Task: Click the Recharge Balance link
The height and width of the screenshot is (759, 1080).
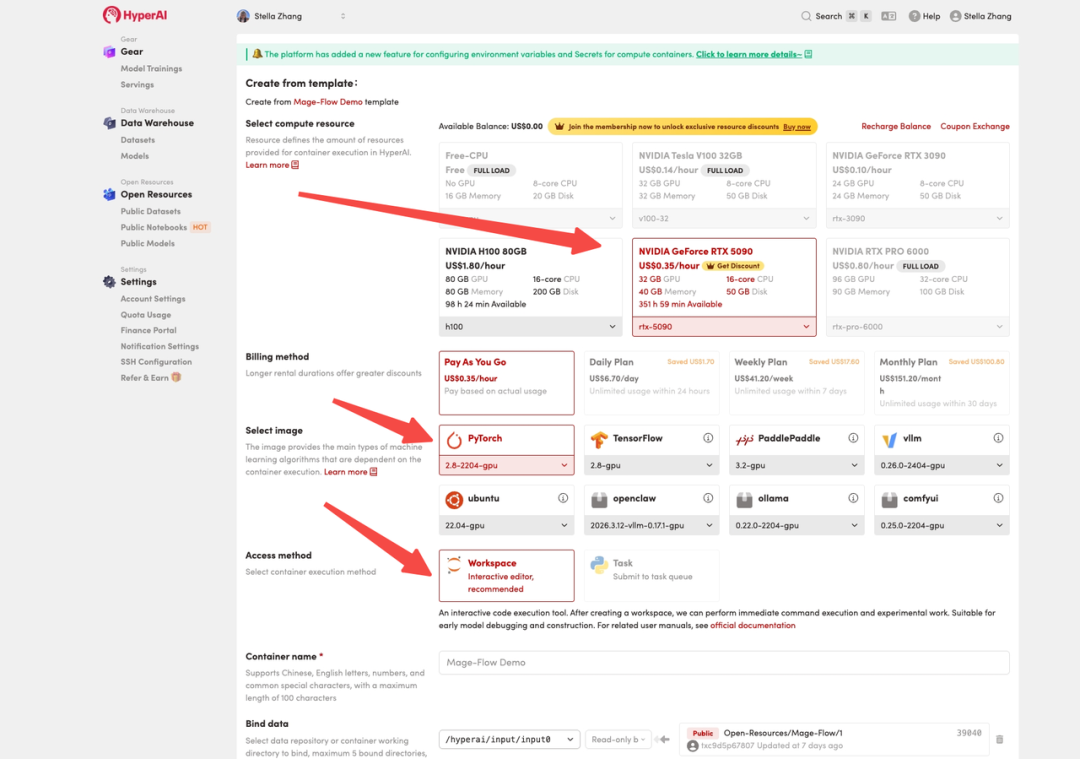Action: [x=895, y=126]
